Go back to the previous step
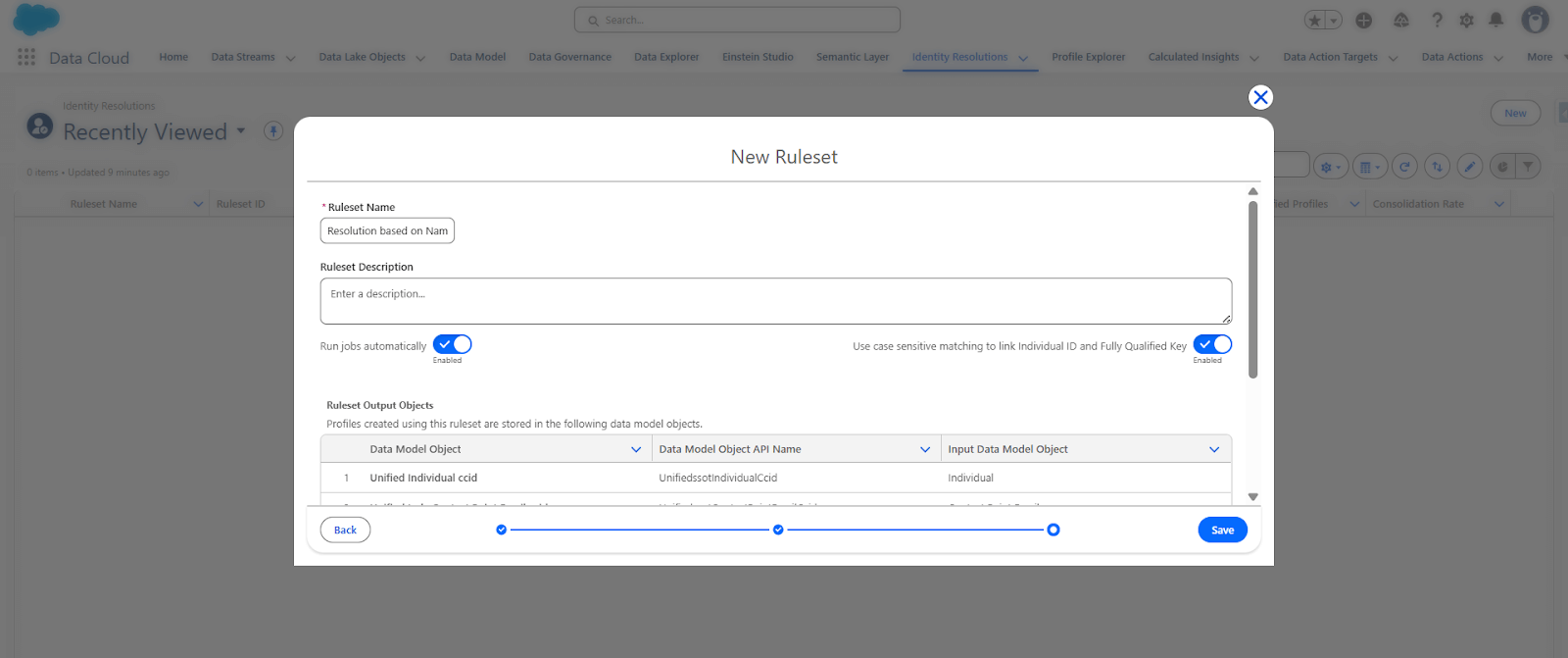1568x658 pixels. tap(345, 530)
